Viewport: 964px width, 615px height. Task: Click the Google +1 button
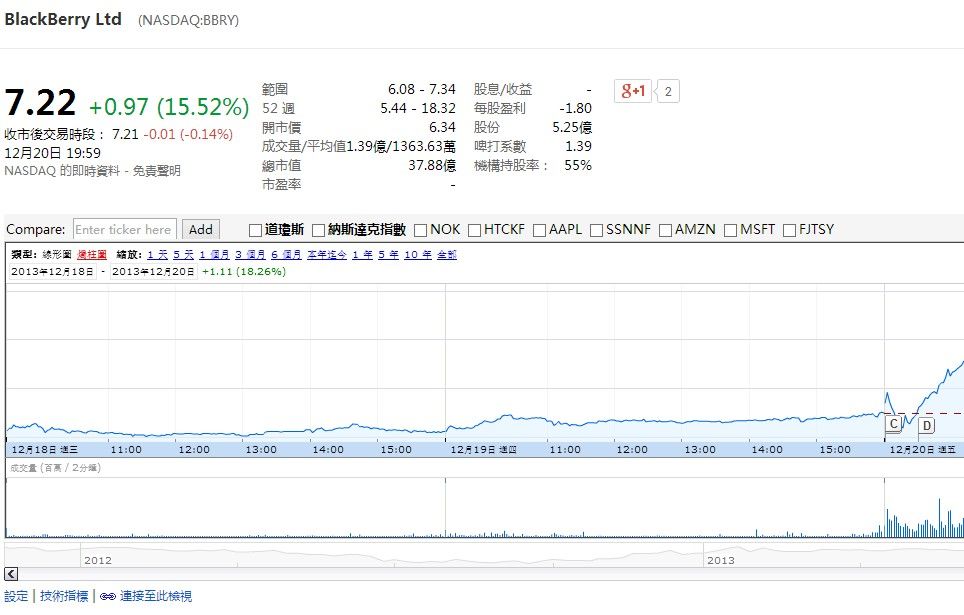click(x=633, y=91)
